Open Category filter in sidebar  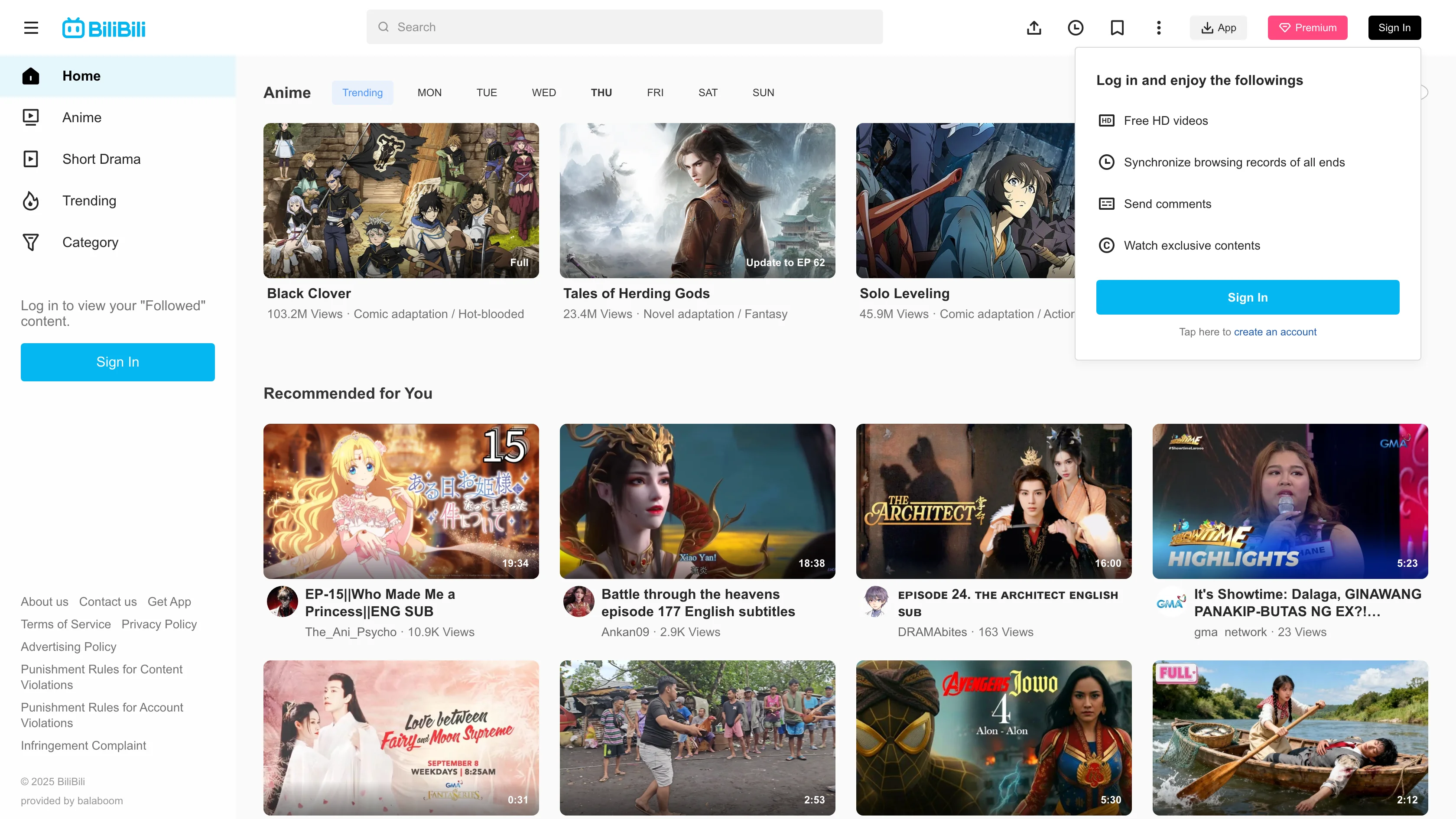[x=90, y=243]
